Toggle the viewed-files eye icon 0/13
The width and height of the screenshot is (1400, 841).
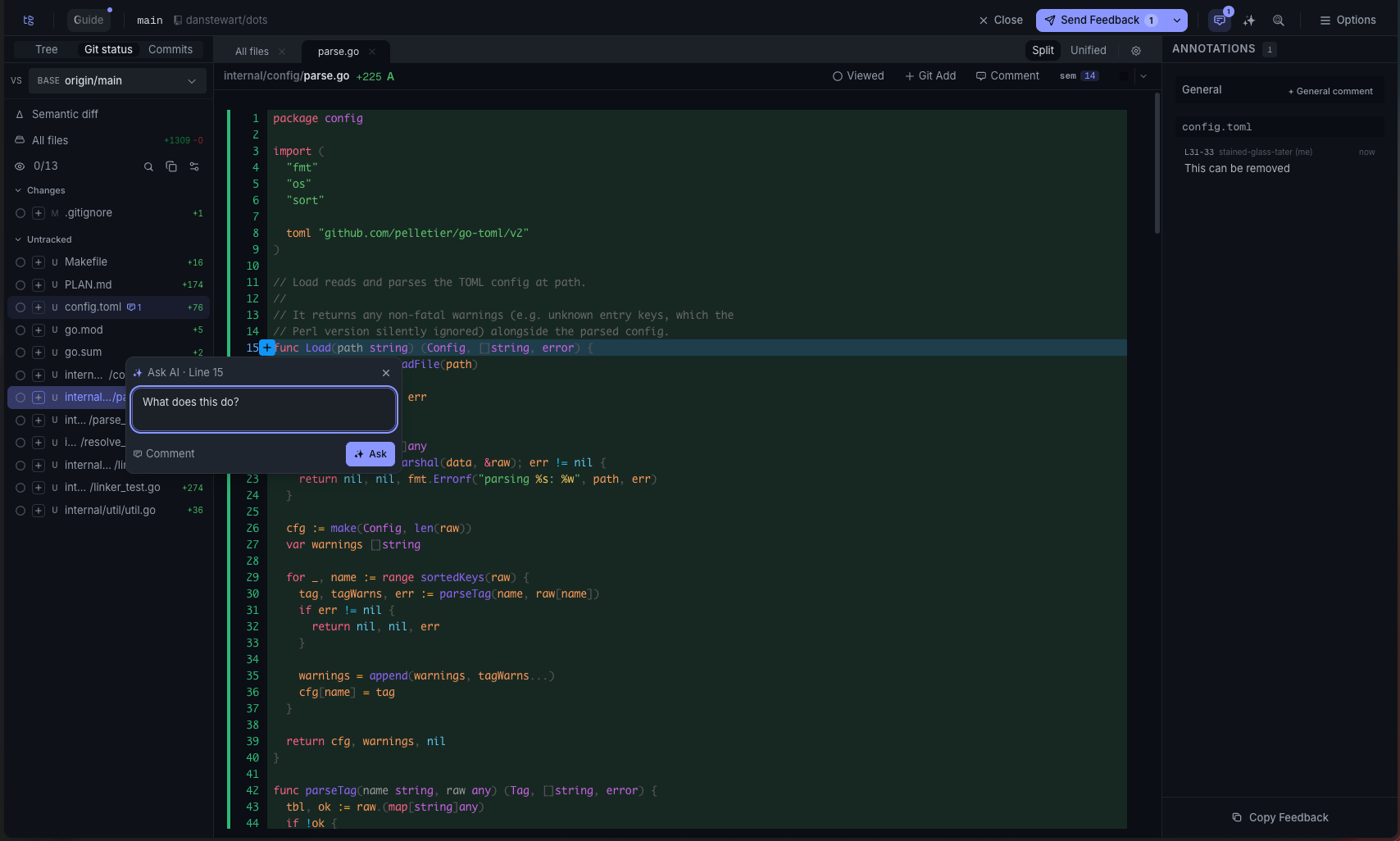pyautogui.click(x=20, y=166)
